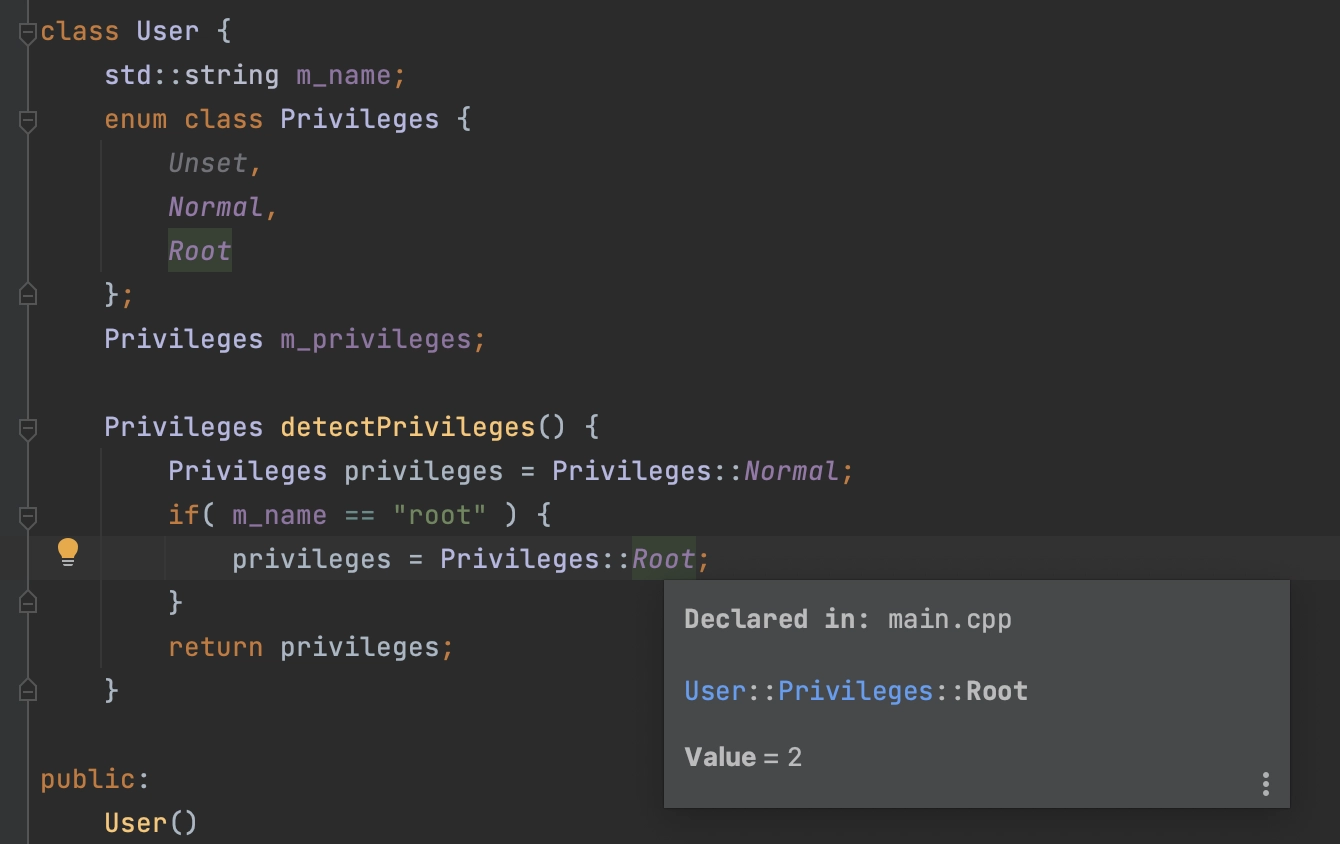Click the m_privileges member field
This screenshot has width=1340, height=844.
(375, 339)
